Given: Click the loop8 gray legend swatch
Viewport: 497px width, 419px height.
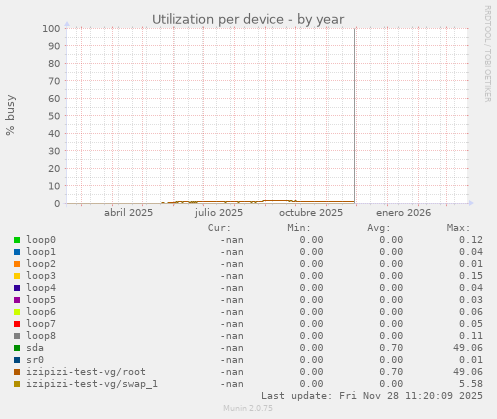Looking at the screenshot, I should pos(17,336).
